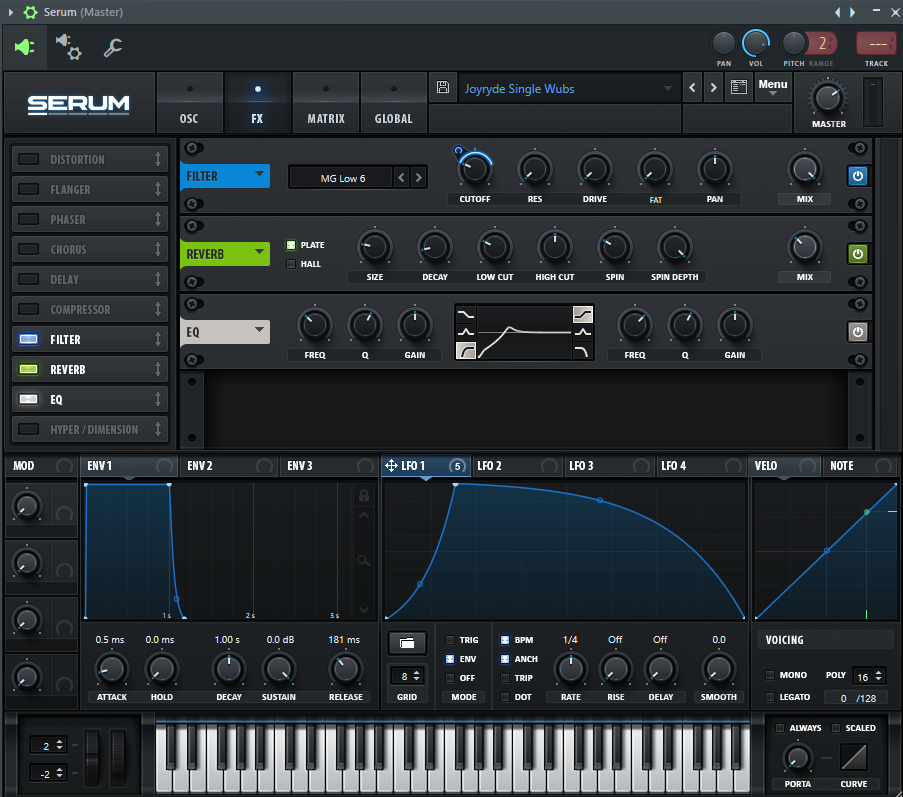Click the envelope lock icon
Viewport: 903px width, 797px height.
pyautogui.click(x=363, y=495)
